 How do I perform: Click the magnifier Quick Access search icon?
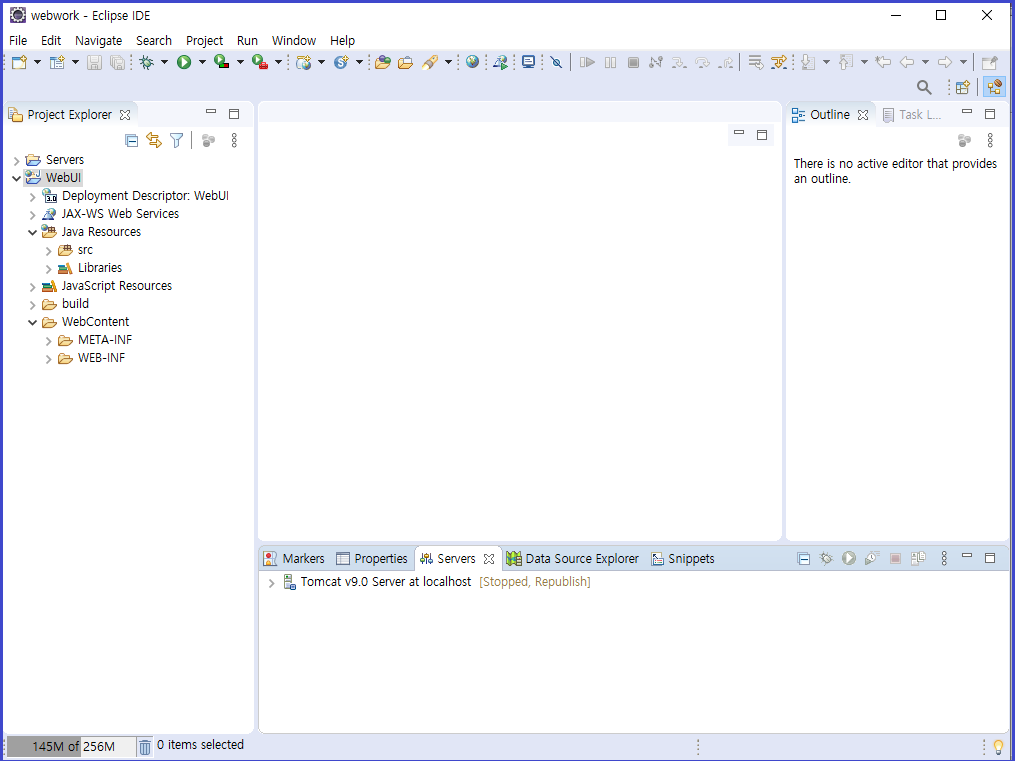[924, 87]
